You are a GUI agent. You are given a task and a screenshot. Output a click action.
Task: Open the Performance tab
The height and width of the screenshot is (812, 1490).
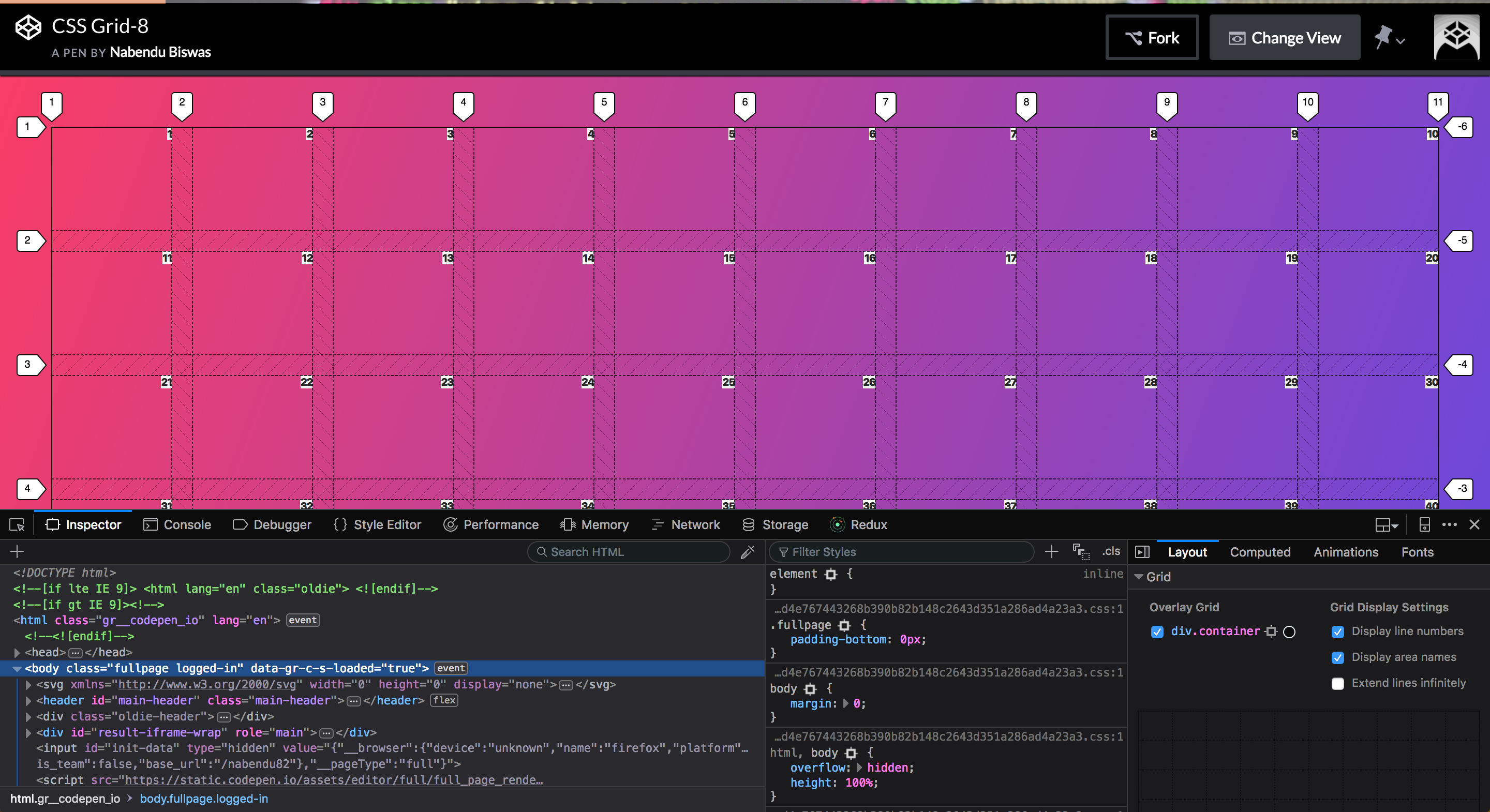point(491,524)
